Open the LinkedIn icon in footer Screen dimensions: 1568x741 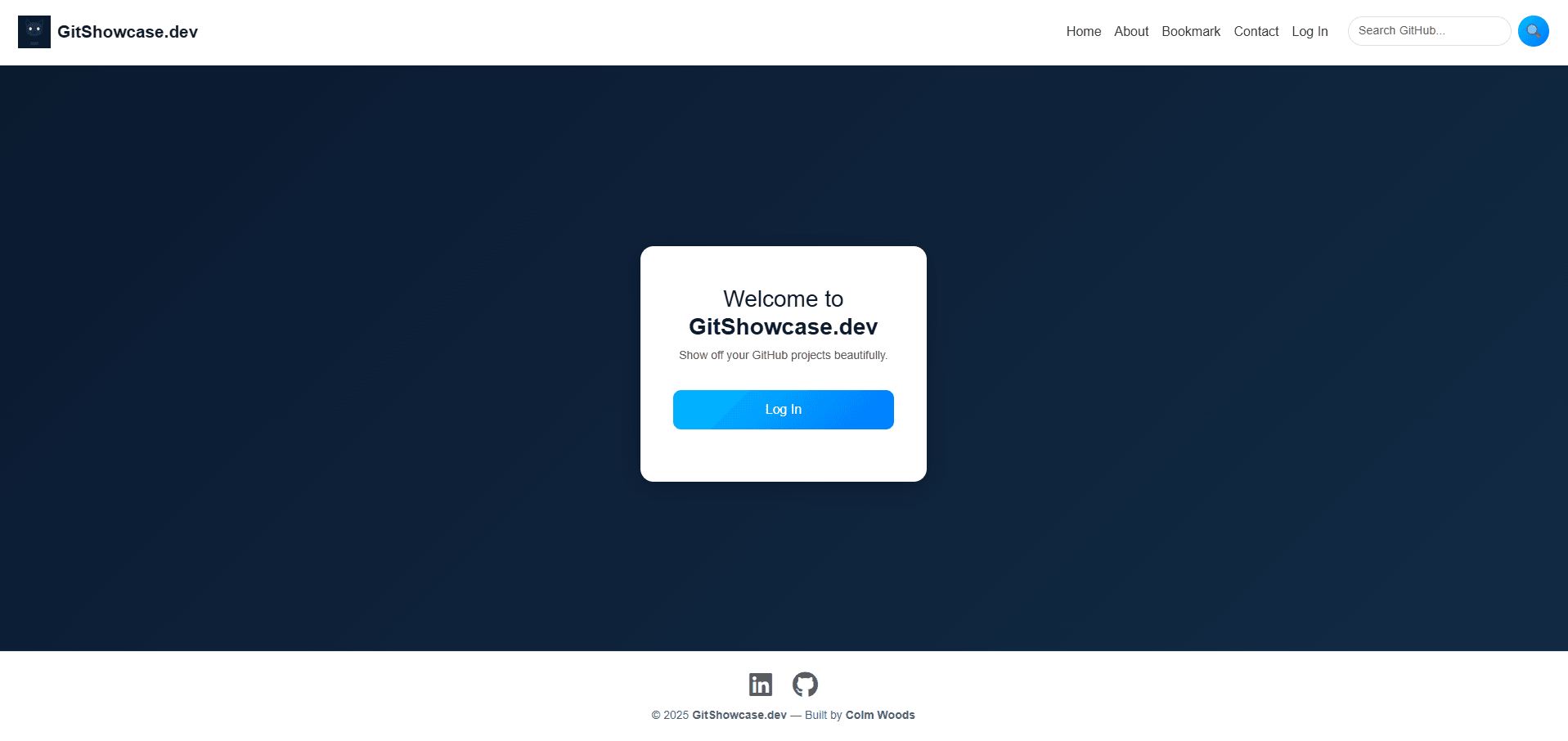tap(760, 685)
